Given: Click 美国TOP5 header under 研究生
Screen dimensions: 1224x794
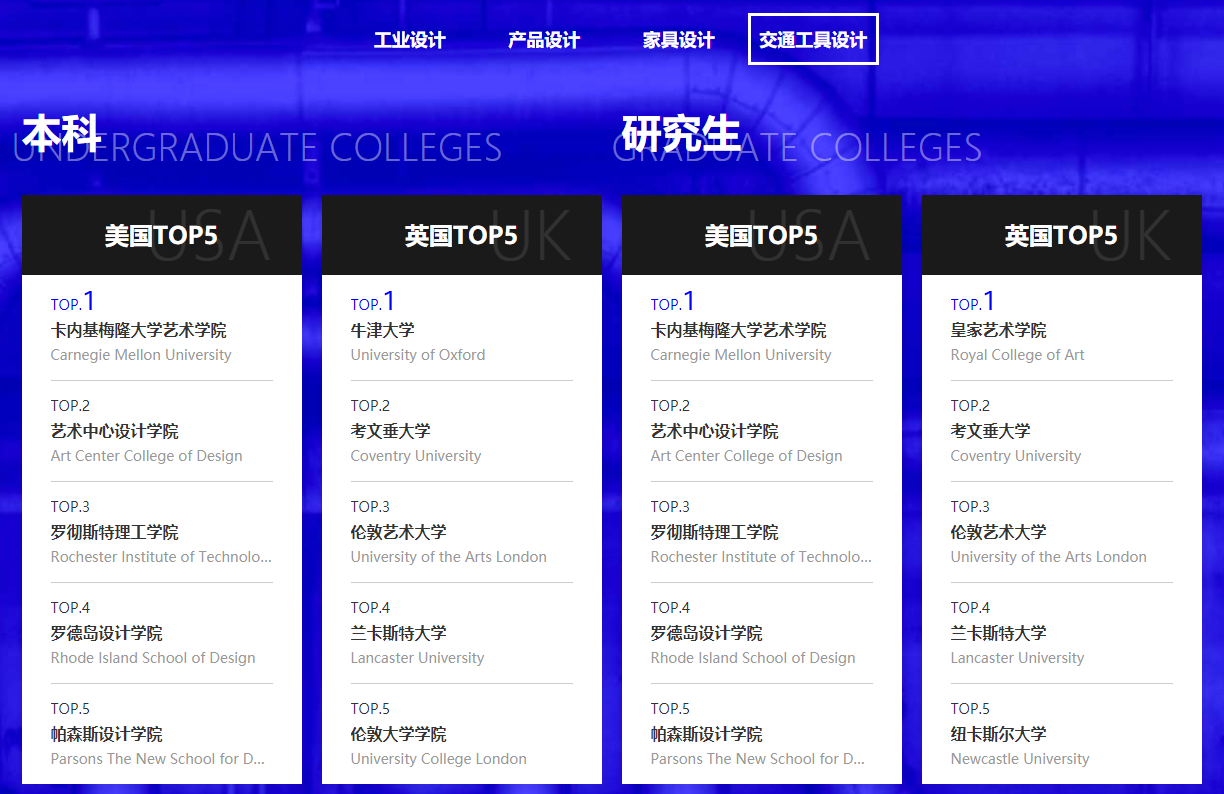Looking at the screenshot, I should point(761,236).
